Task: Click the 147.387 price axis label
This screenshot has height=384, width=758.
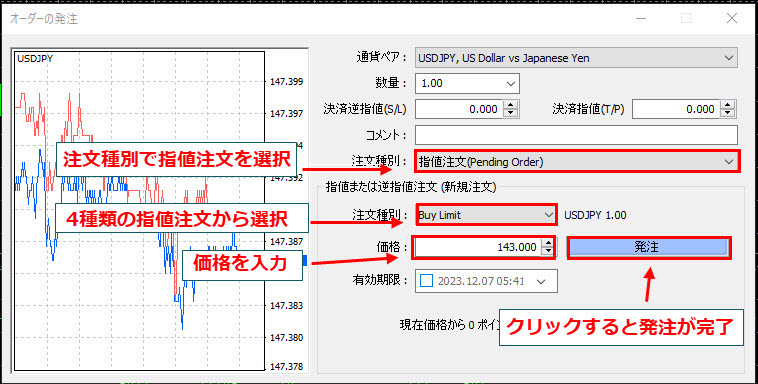Action: [287, 241]
